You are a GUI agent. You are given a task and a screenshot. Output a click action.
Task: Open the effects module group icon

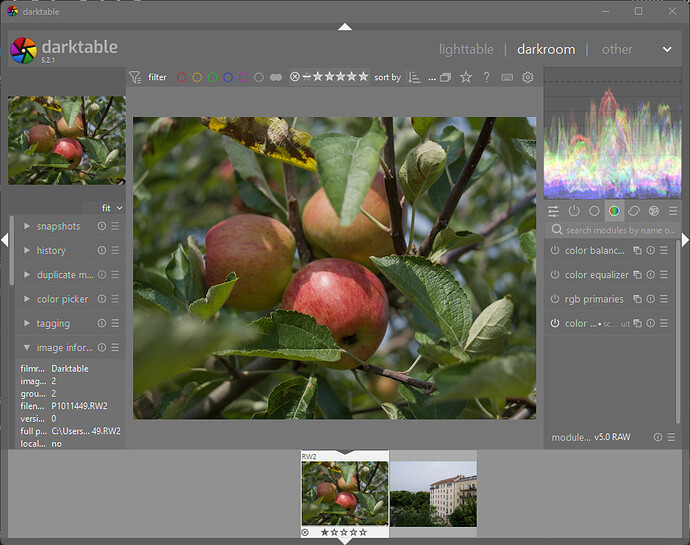click(654, 211)
